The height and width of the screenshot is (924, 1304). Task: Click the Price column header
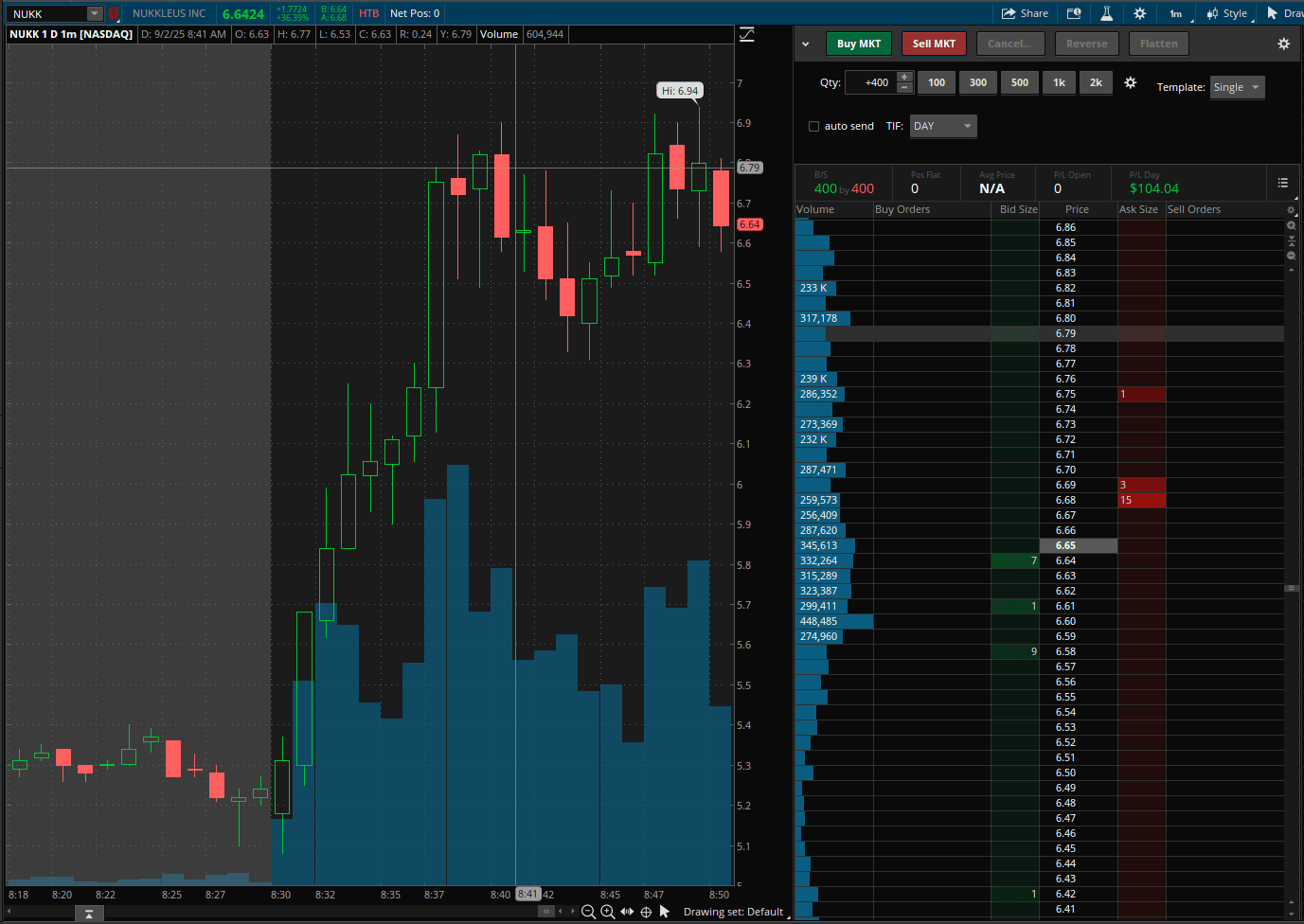click(1078, 209)
